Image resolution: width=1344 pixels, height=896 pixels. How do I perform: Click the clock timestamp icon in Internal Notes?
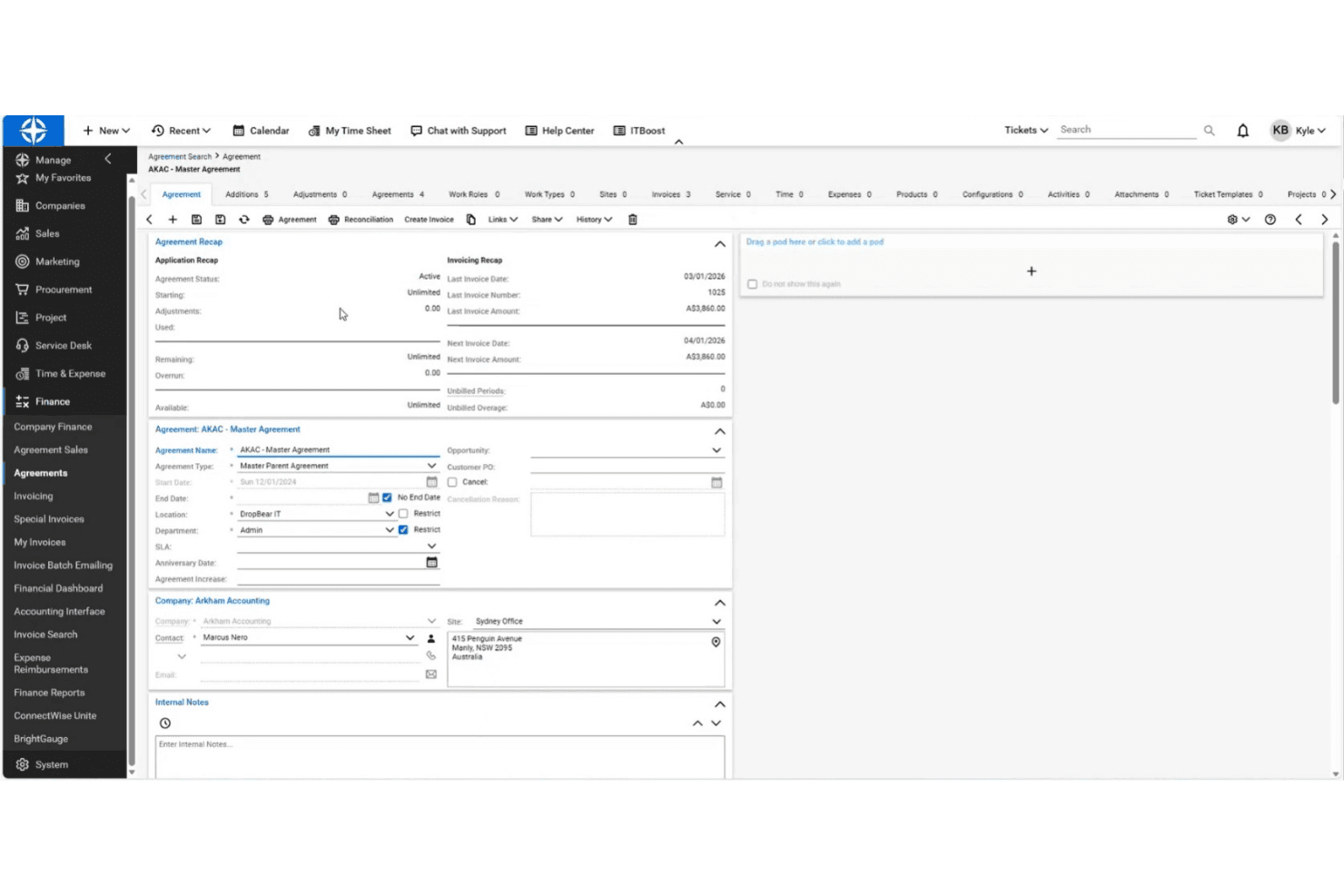coord(165,724)
